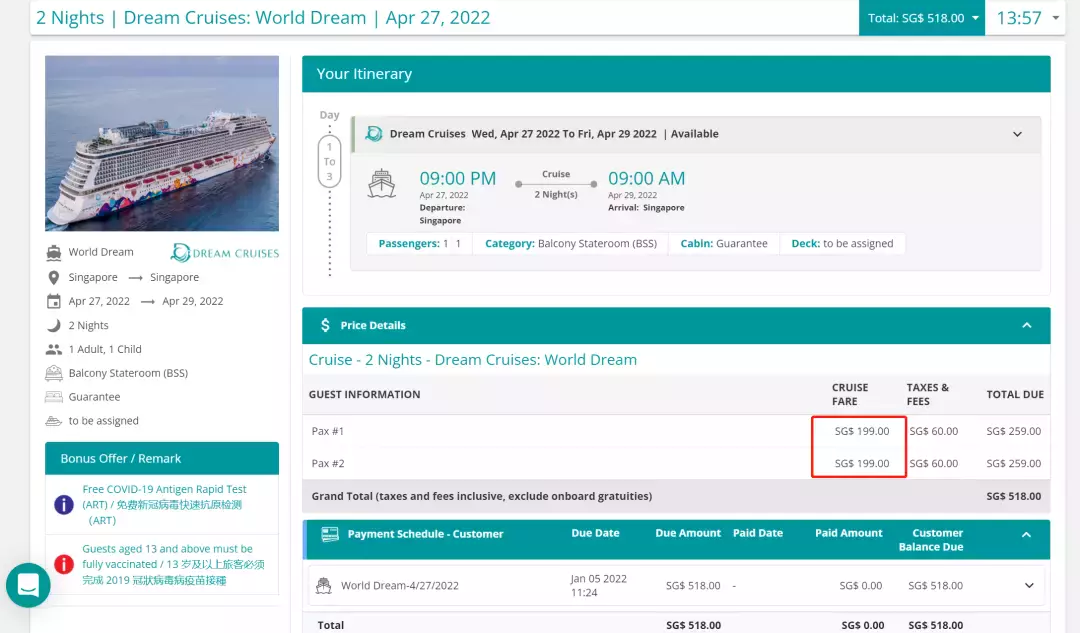The width and height of the screenshot is (1080, 633).
Task: Open the Total SG$ 518.00 dropdown
Action: [922, 18]
